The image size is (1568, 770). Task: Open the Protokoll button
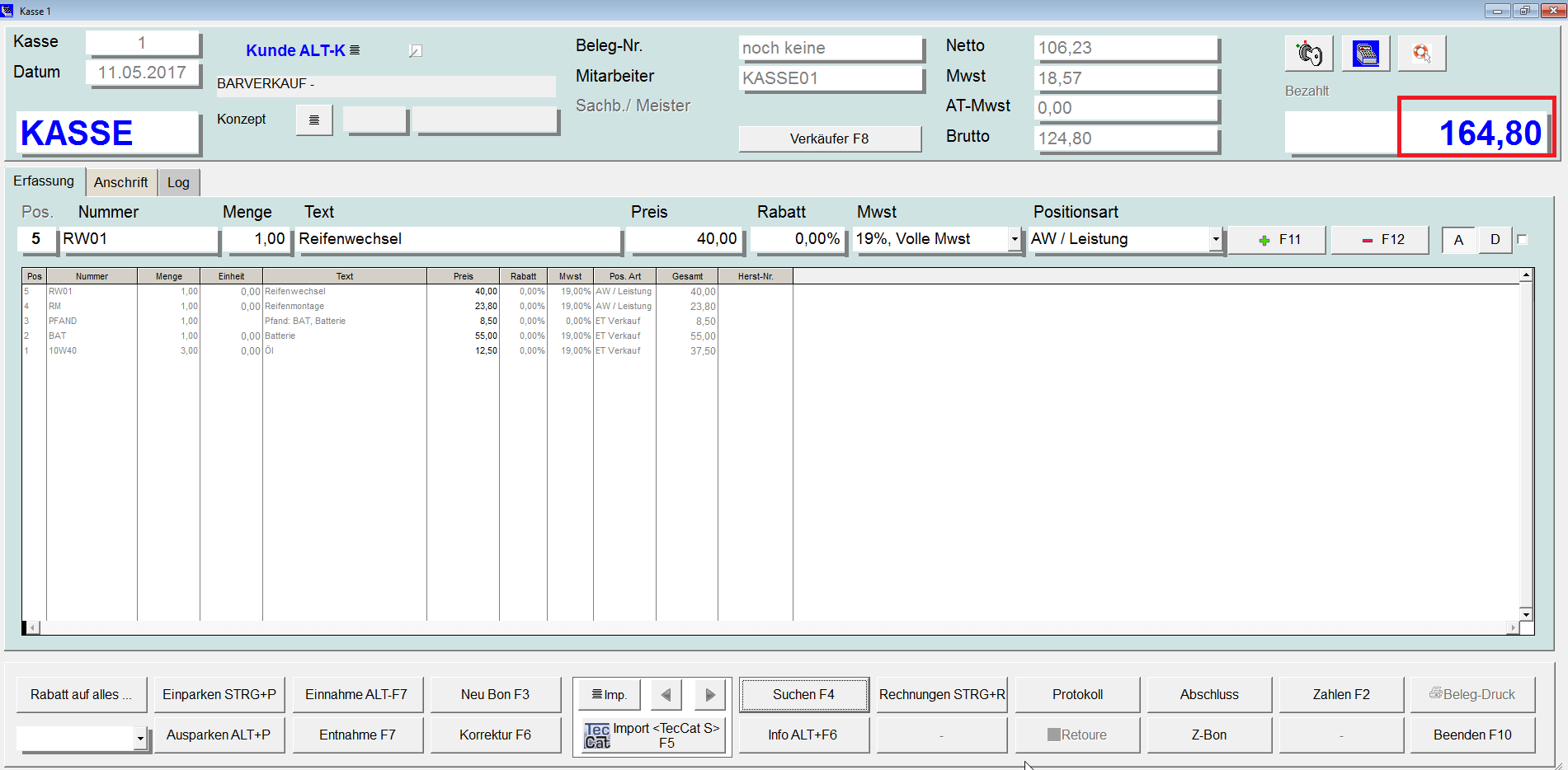point(1077,695)
